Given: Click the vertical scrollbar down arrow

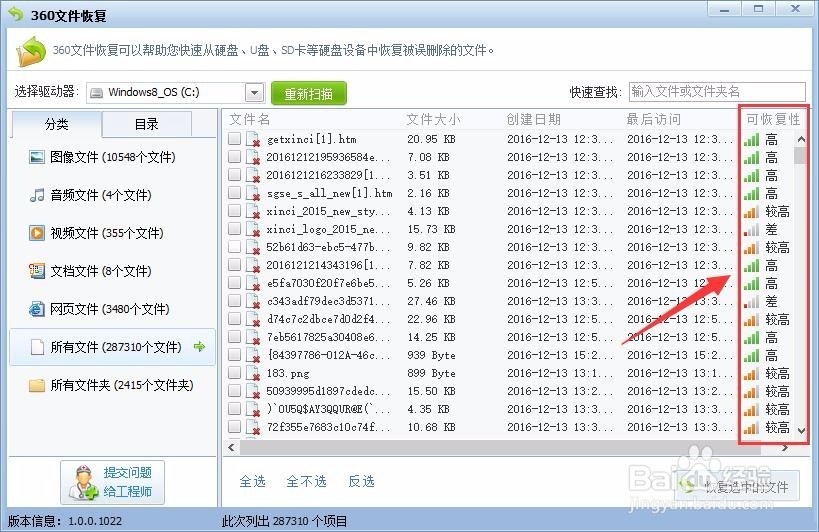Looking at the screenshot, I should [x=801, y=430].
